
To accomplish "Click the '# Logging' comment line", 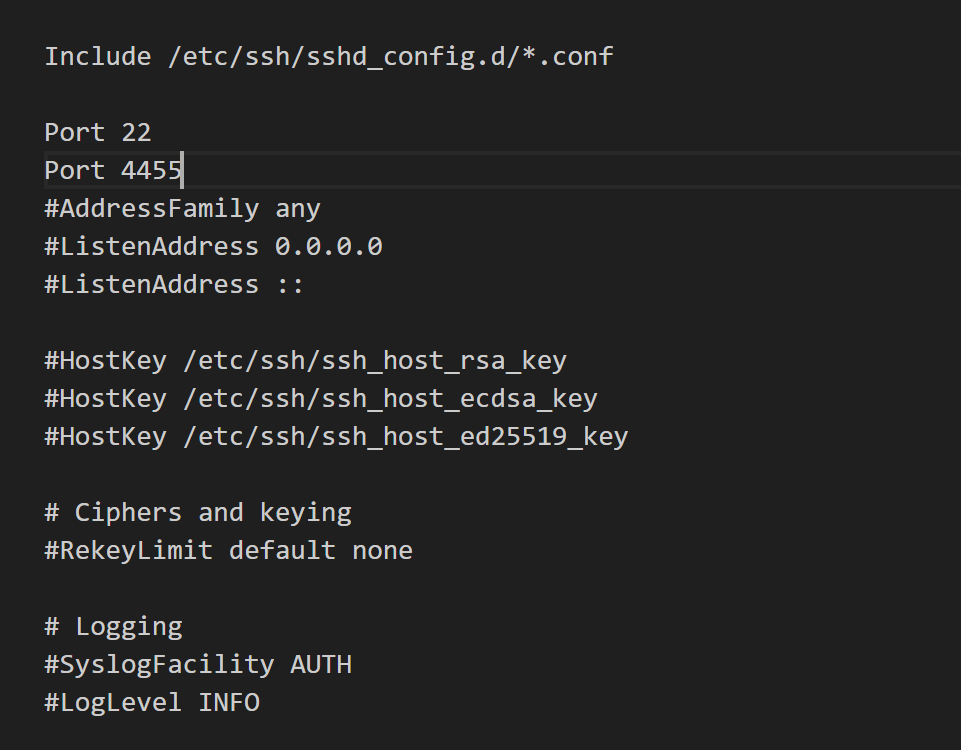I will (113, 627).
